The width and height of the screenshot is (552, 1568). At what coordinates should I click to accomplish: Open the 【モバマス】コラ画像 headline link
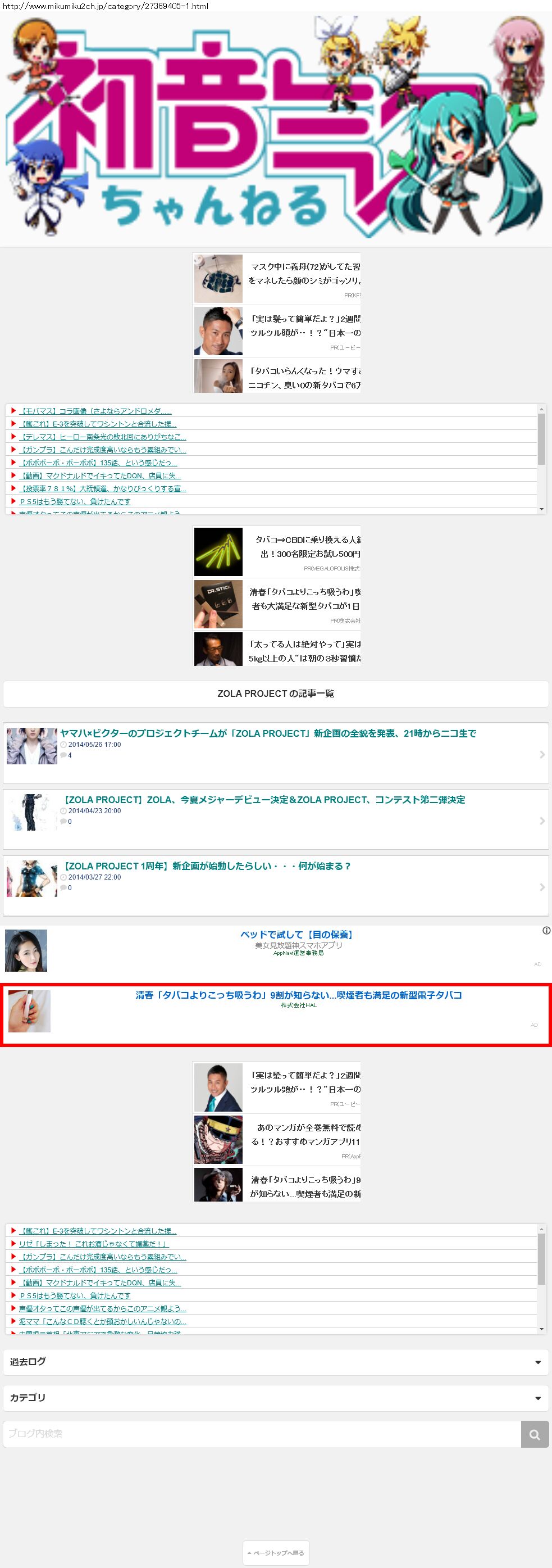[95, 411]
